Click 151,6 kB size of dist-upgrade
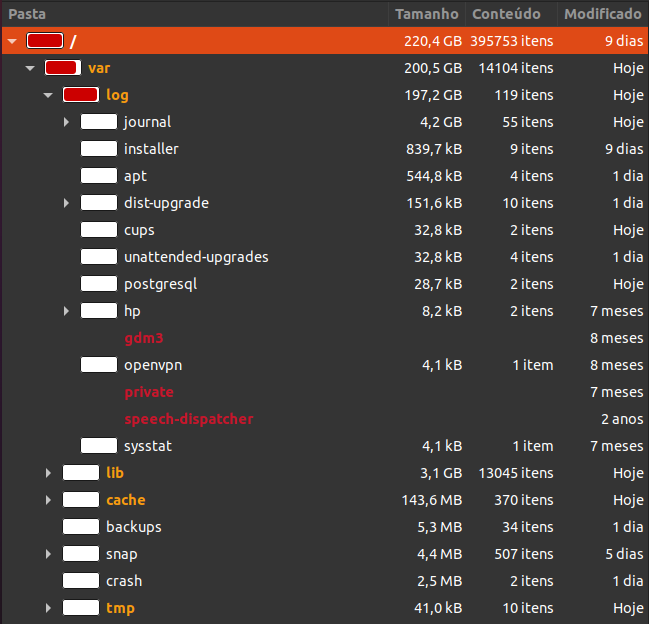649x624 pixels. 434,203
